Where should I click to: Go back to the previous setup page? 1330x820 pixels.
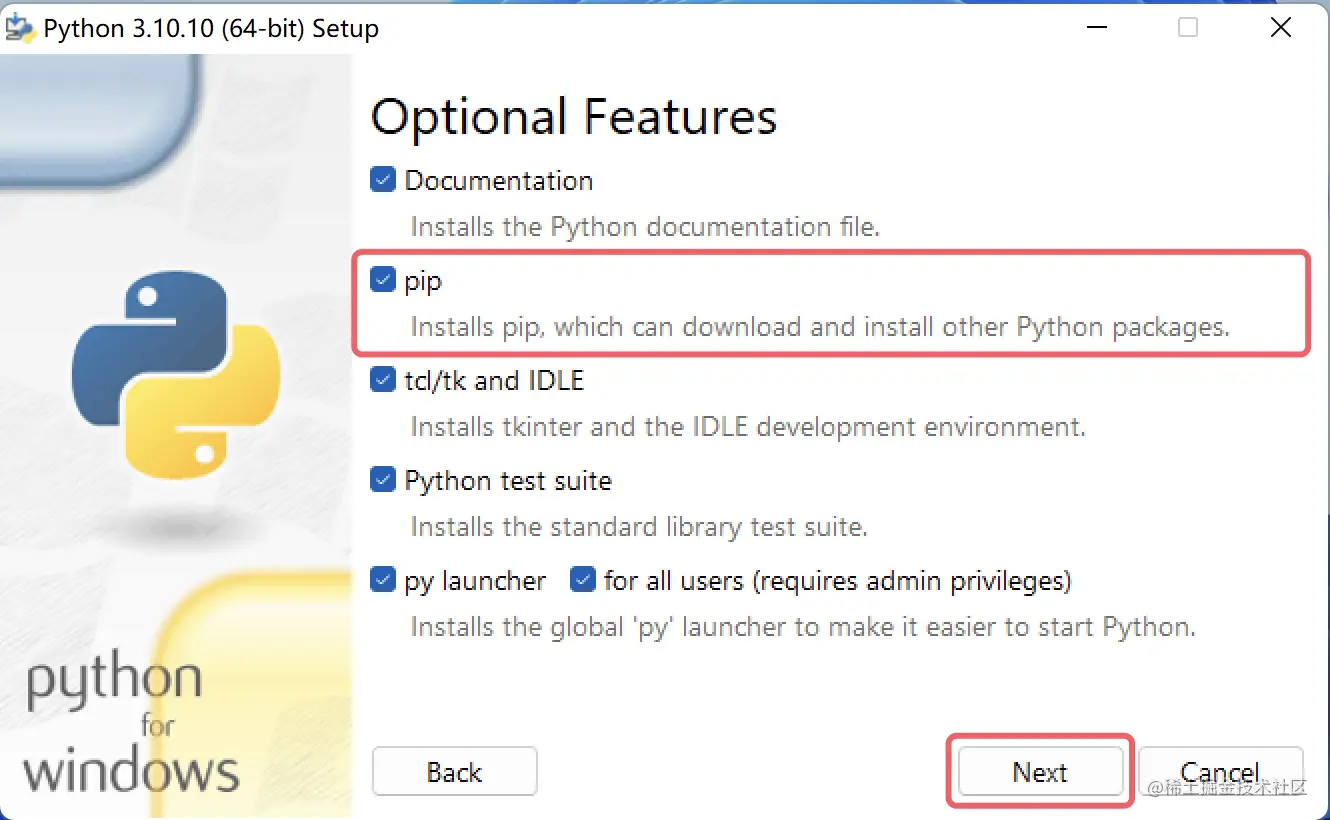pos(454,771)
